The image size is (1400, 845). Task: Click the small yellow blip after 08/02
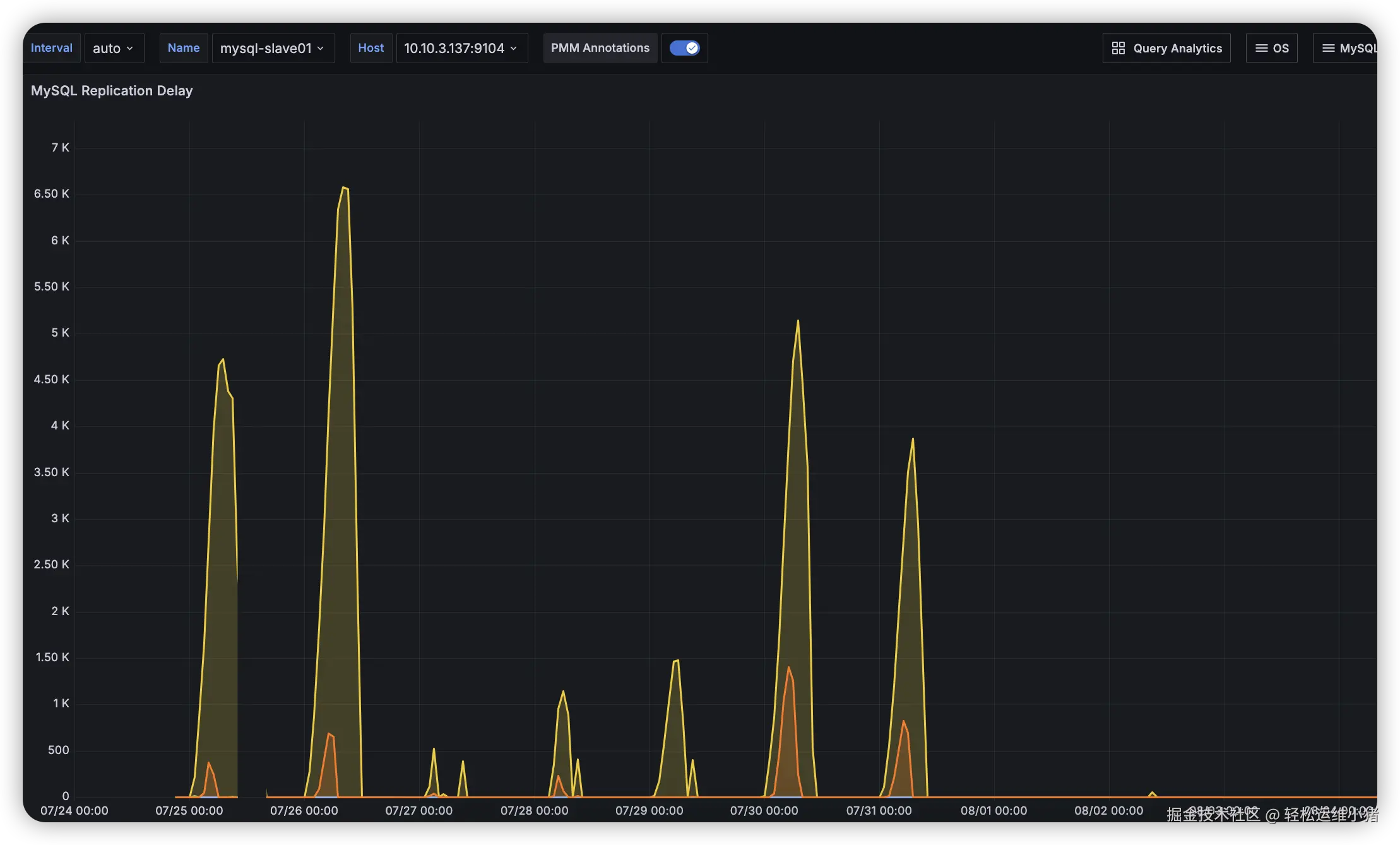pyautogui.click(x=1153, y=793)
